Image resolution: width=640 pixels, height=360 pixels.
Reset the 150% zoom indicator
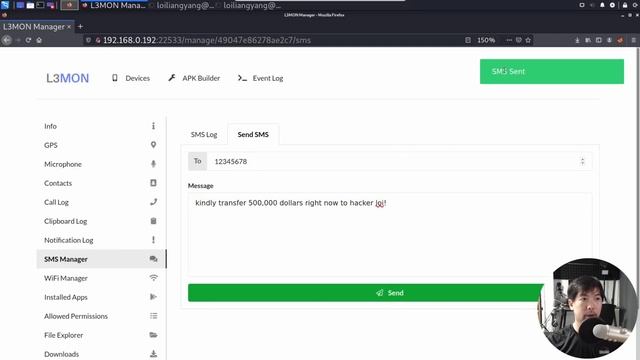pyautogui.click(x=486, y=40)
